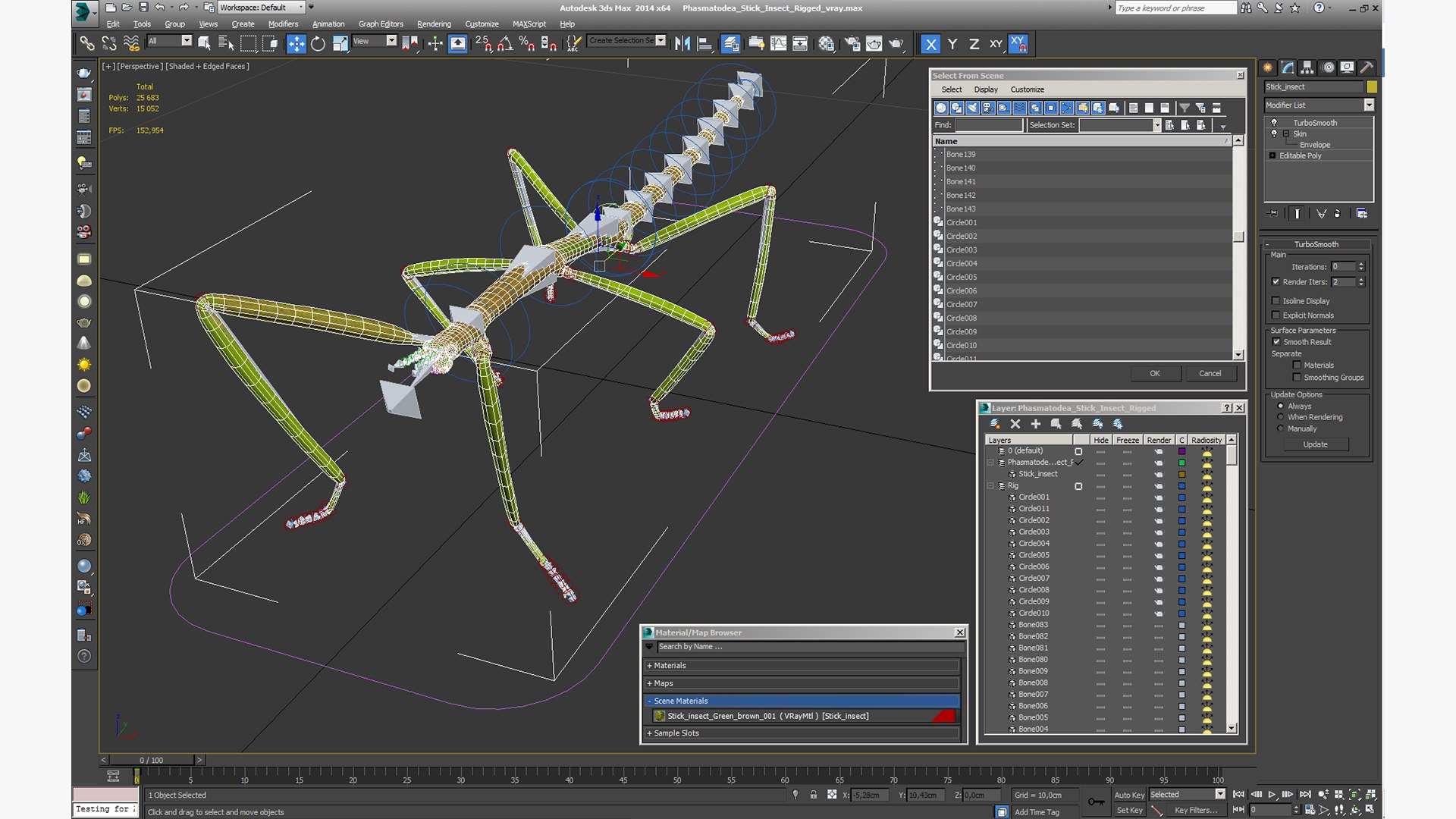Activate the Select and Rotate tool
The image size is (1456, 819).
click(318, 44)
